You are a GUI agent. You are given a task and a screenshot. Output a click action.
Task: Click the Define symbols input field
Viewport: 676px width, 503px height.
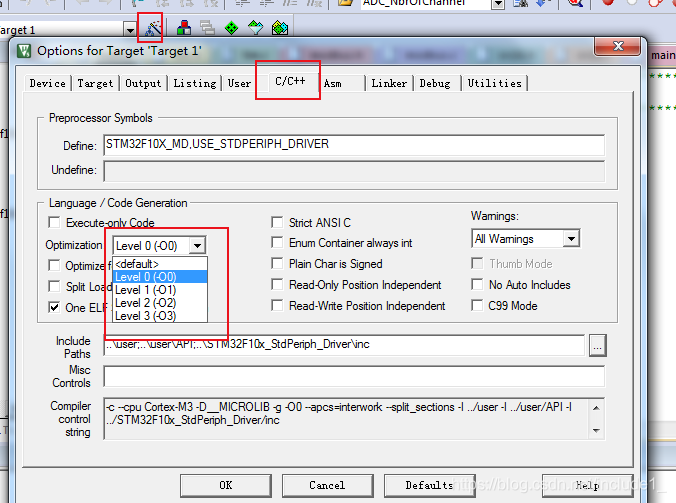[x=354, y=145]
